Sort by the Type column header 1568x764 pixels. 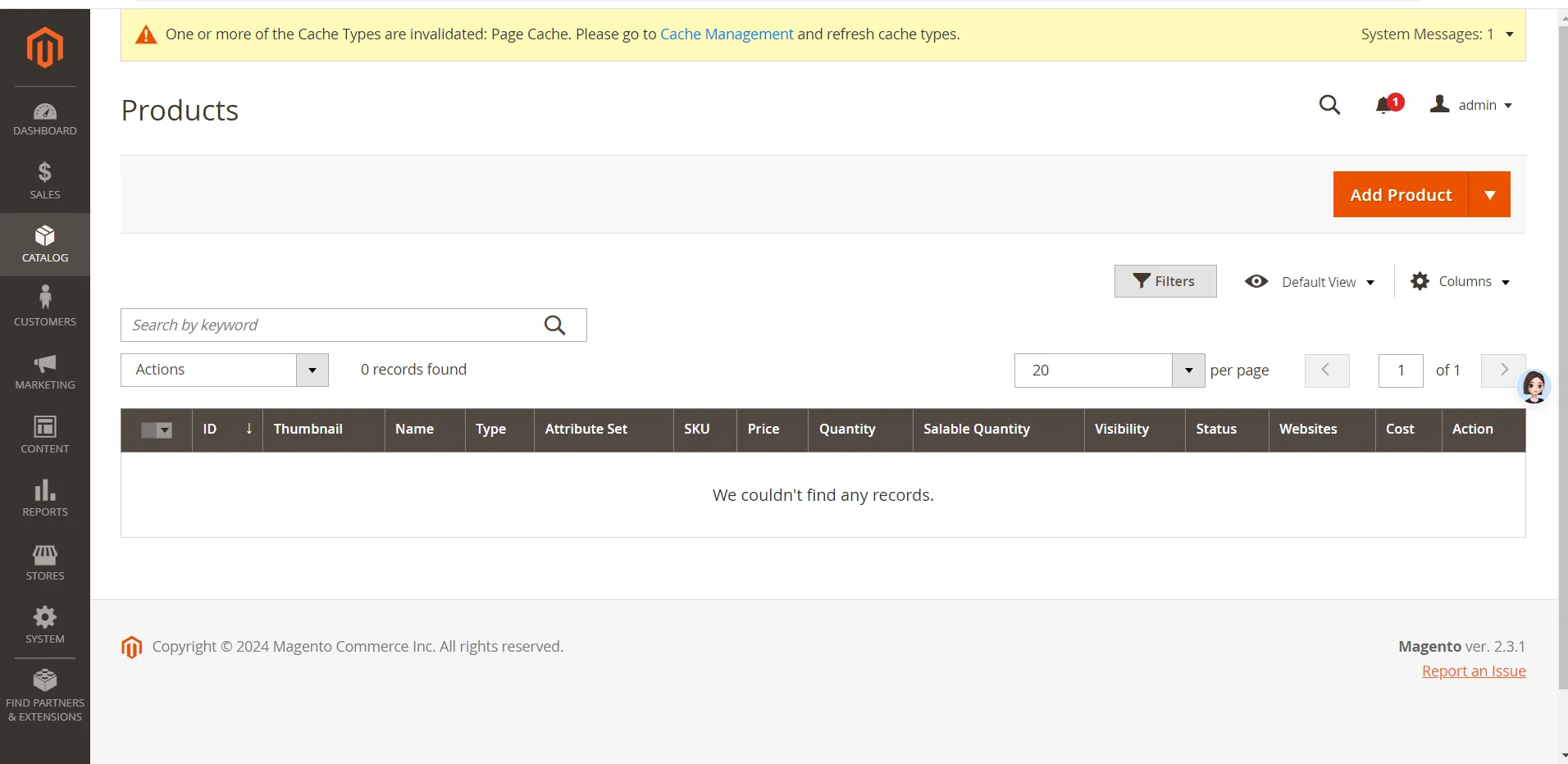pyautogui.click(x=499, y=430)
